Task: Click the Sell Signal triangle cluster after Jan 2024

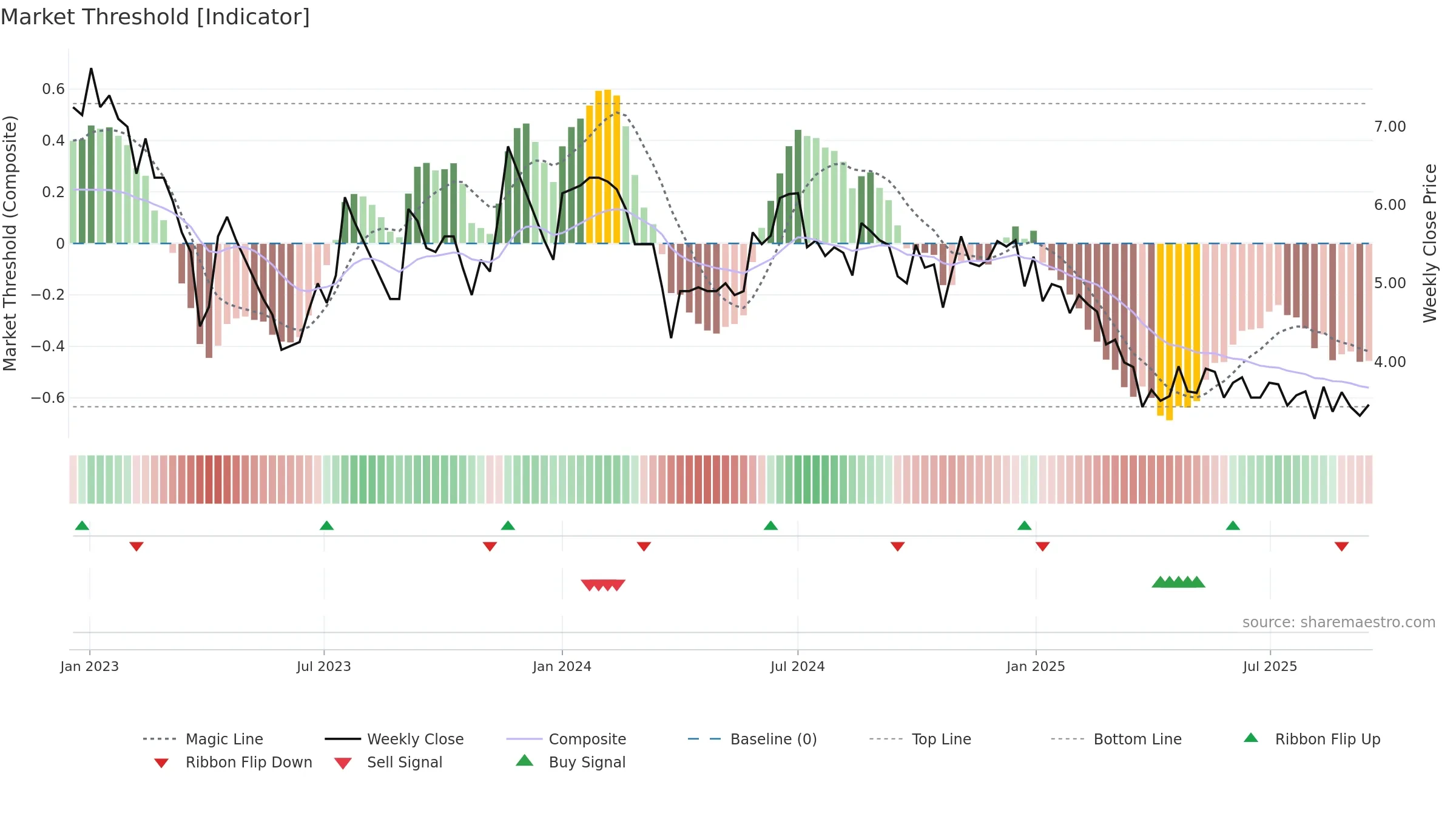Action: 603,585
